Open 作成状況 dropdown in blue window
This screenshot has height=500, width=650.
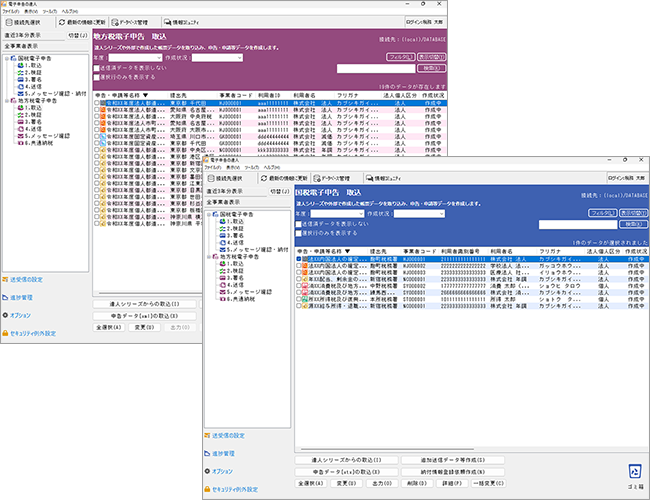pos(418,214)
